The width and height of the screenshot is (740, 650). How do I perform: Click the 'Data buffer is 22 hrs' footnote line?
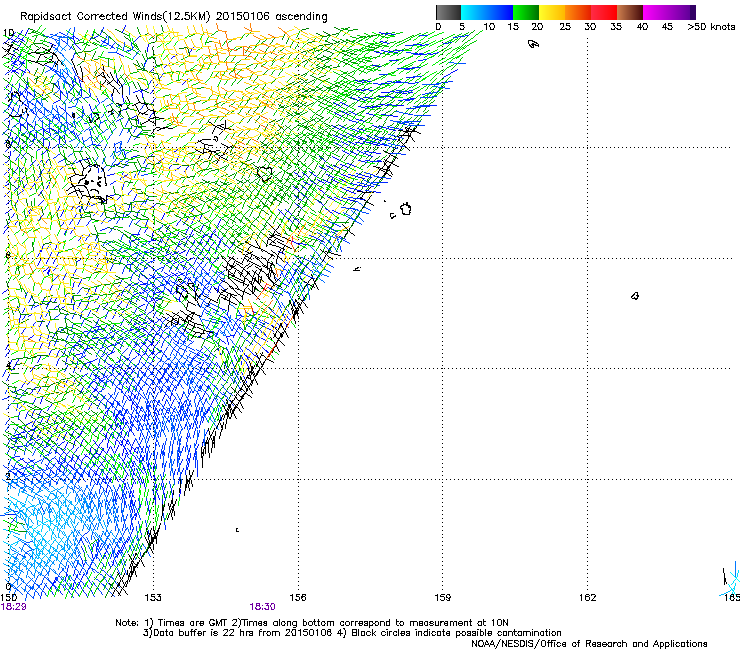pyautogui.click(x=352, y=633)
